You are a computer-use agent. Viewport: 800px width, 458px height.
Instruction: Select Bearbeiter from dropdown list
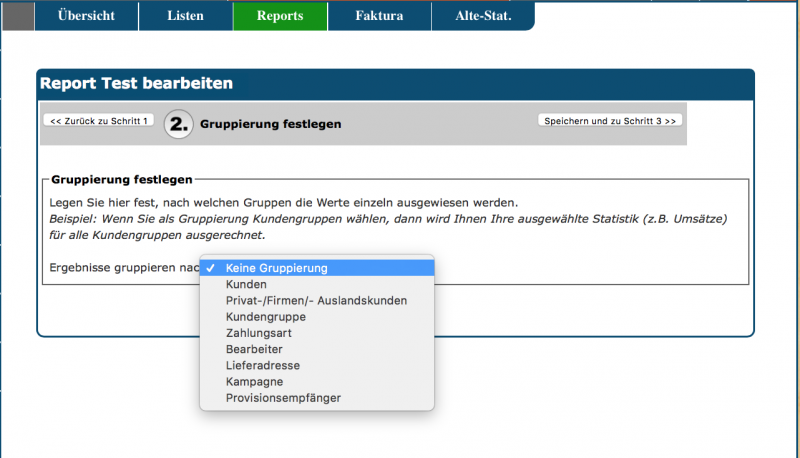(x=254, y=349)
